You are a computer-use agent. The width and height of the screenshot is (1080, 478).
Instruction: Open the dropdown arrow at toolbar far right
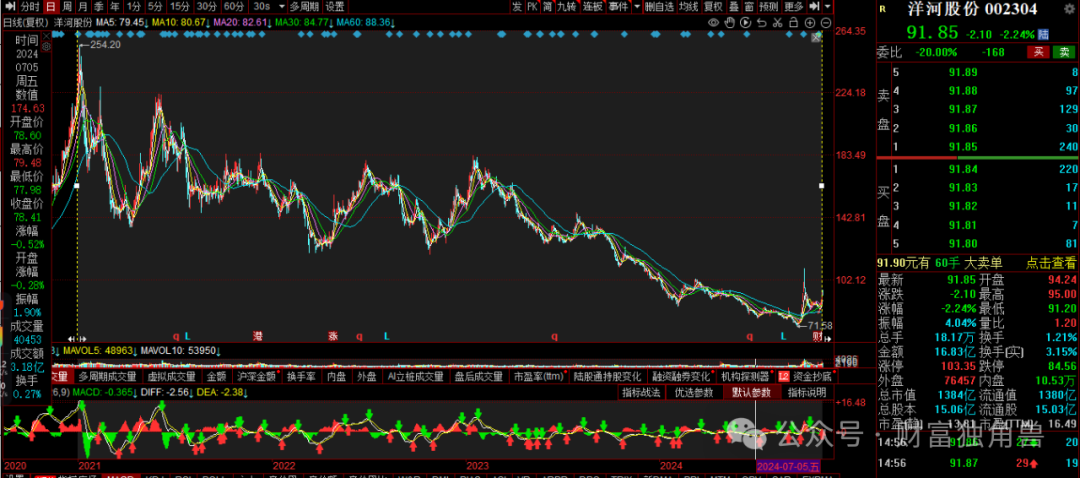pos(828,6)
